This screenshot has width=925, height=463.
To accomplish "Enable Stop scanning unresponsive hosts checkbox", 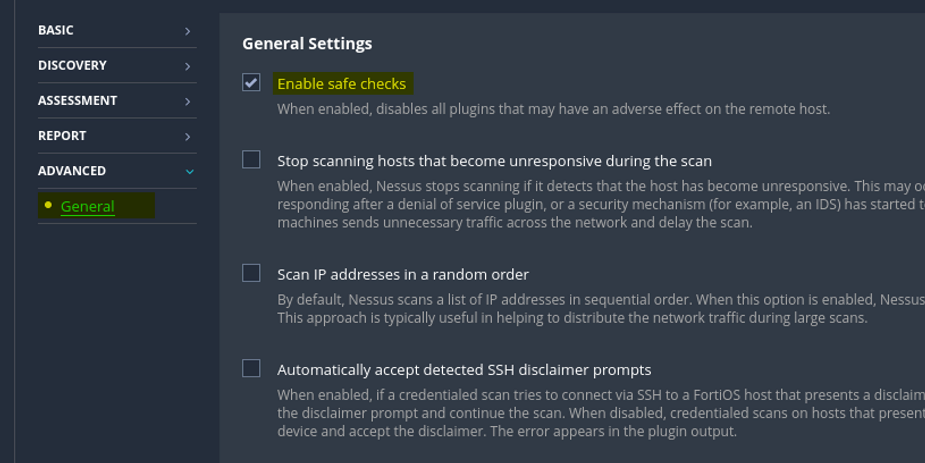I will click(x=251, y=160).
